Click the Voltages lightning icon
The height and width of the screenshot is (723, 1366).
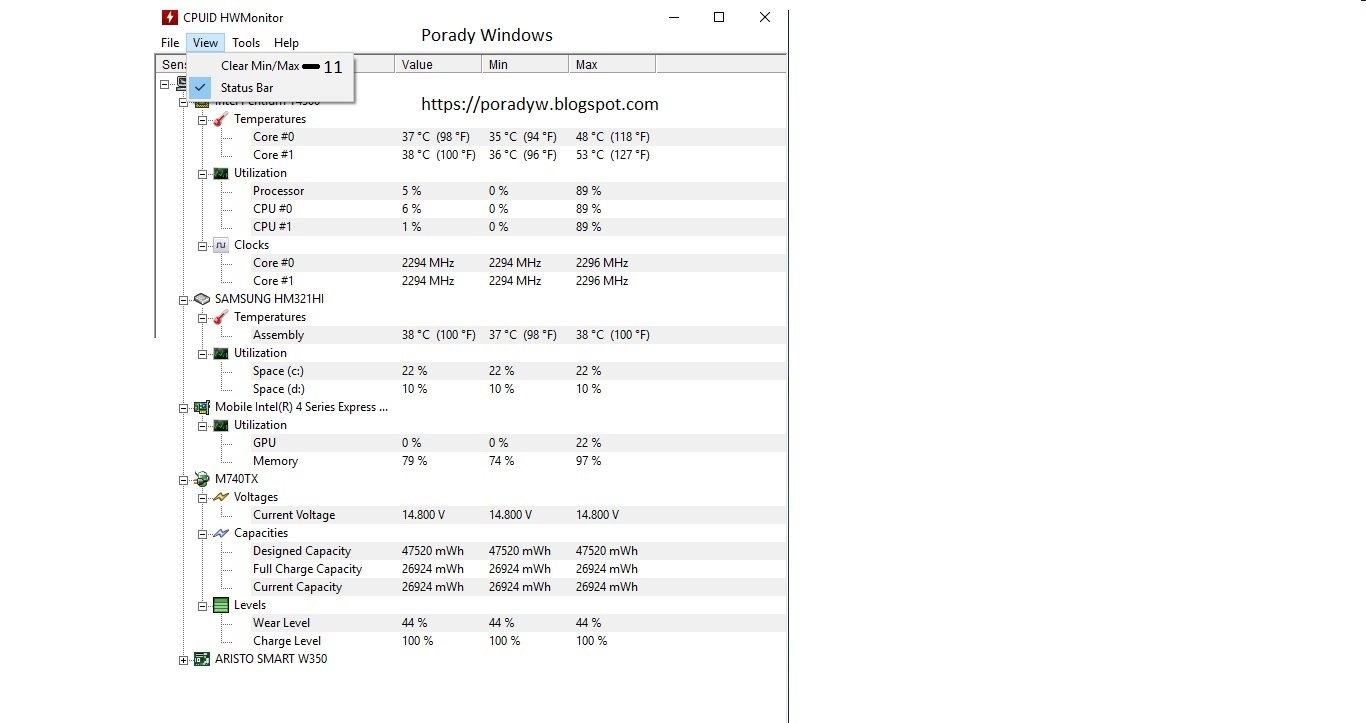221,497
